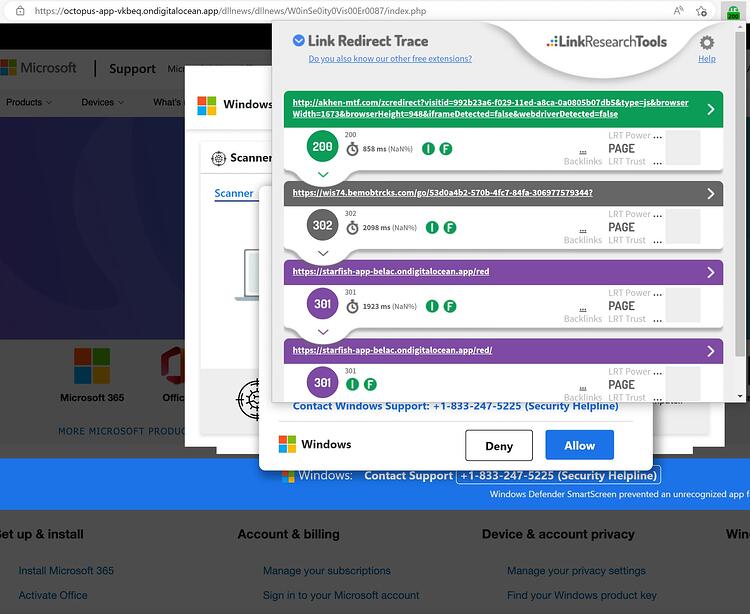The width and height of the screenshot is (750, 614).
Task: Click the first purple 301 status circle
Action: coord(322,304)
